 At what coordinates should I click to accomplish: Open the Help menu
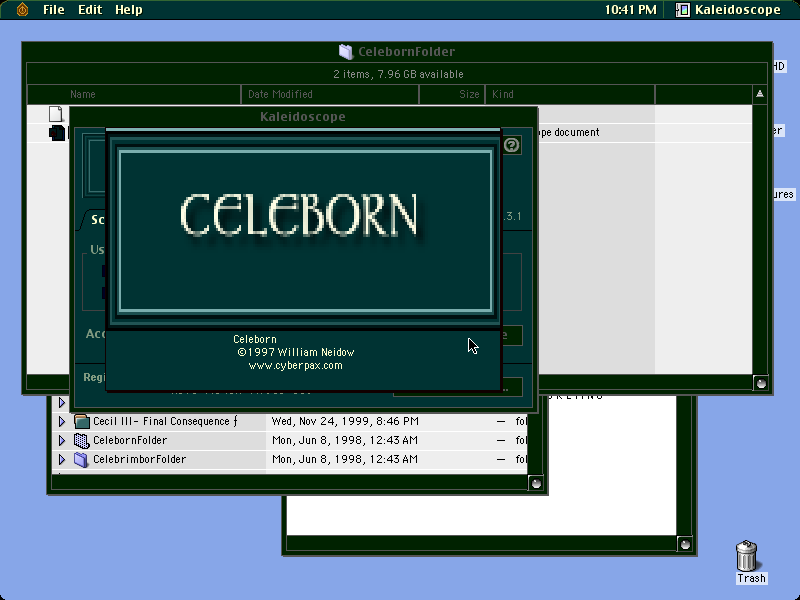129,10
